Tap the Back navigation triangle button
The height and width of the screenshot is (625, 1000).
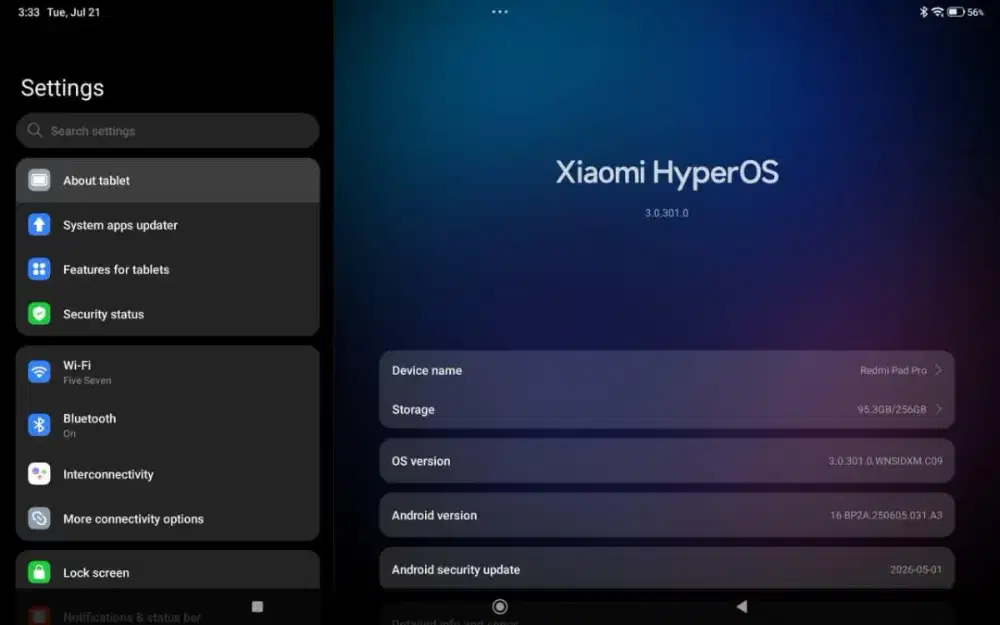pos(742,607)
